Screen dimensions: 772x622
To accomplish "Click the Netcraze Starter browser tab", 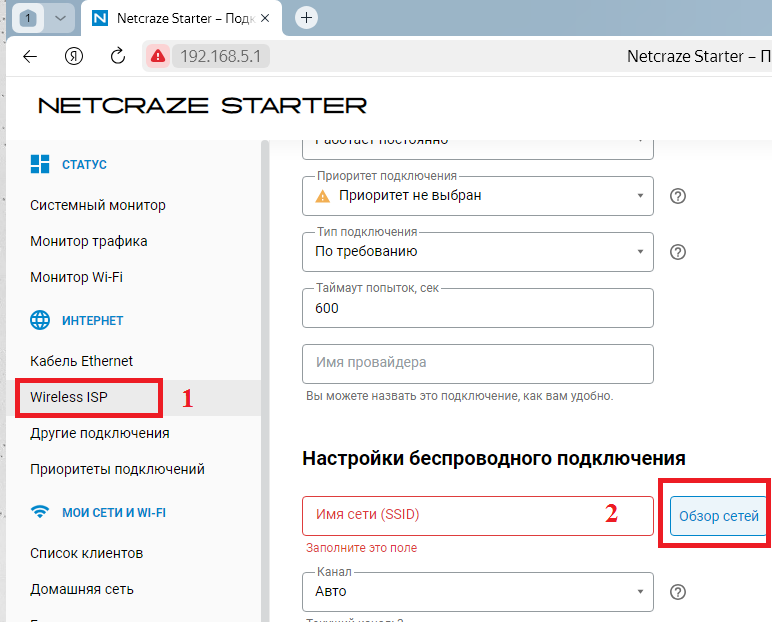I will click(x=181, y=19).
